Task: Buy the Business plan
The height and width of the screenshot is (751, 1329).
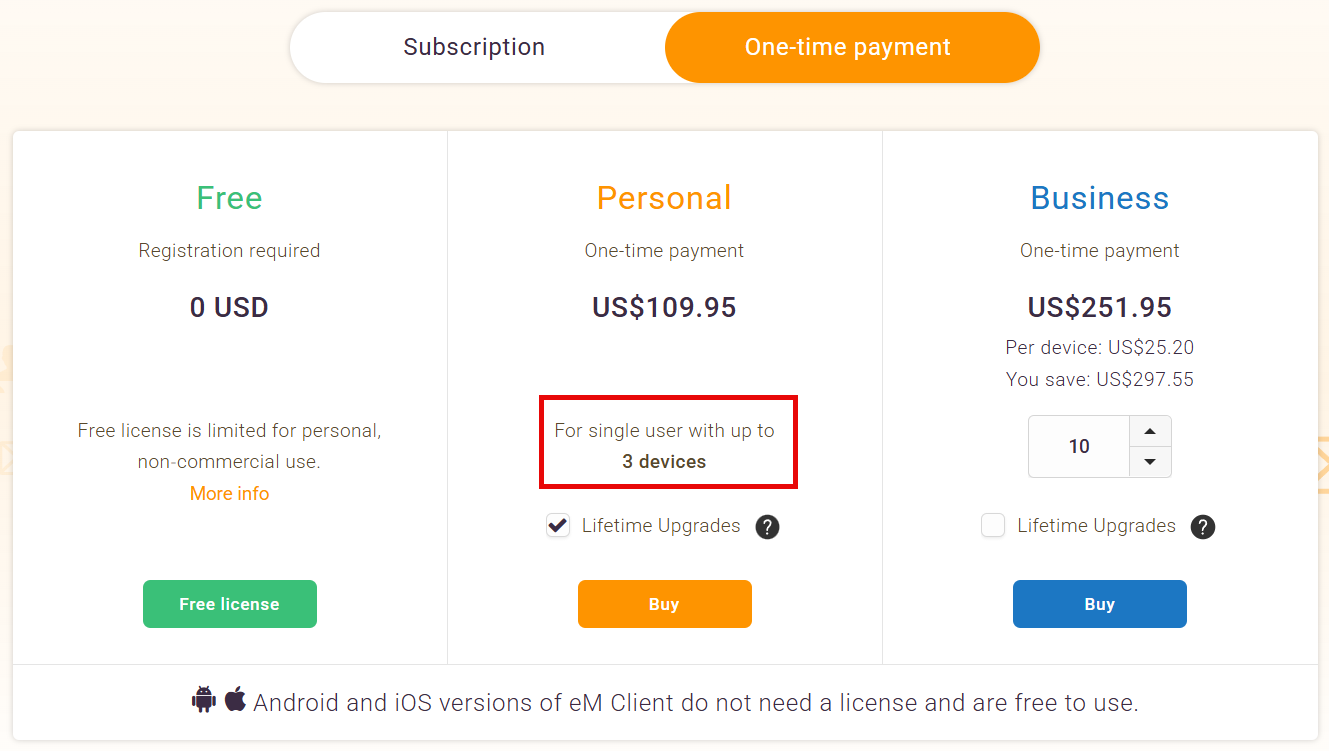Action: [x=1100, y=604]
